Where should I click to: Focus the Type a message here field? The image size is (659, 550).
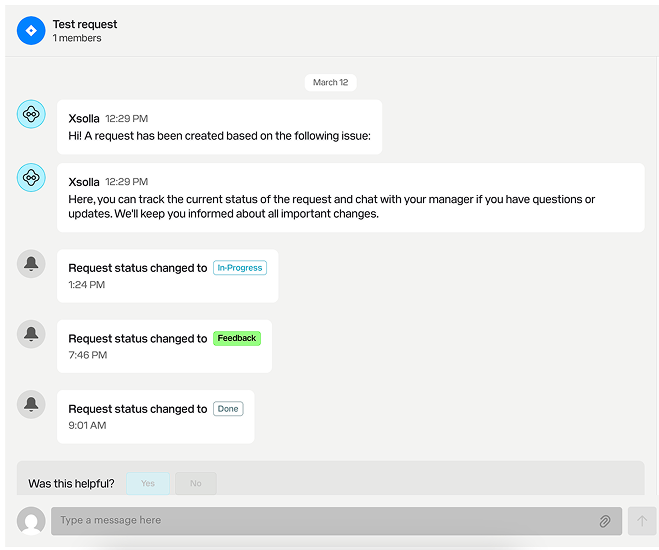(x=336, y=521)
